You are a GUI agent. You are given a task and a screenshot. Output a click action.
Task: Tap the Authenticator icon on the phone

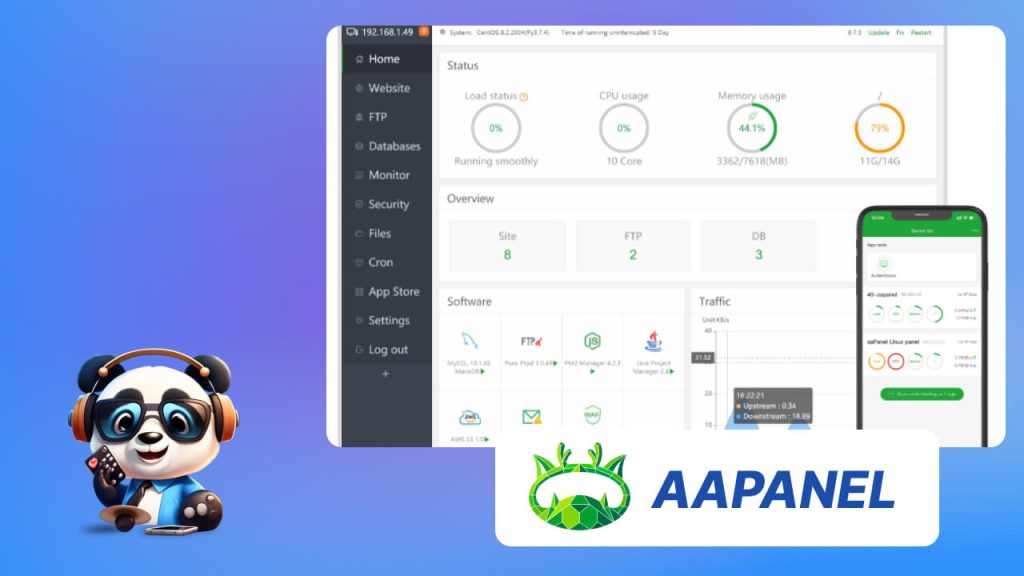[x=884, y=264]
